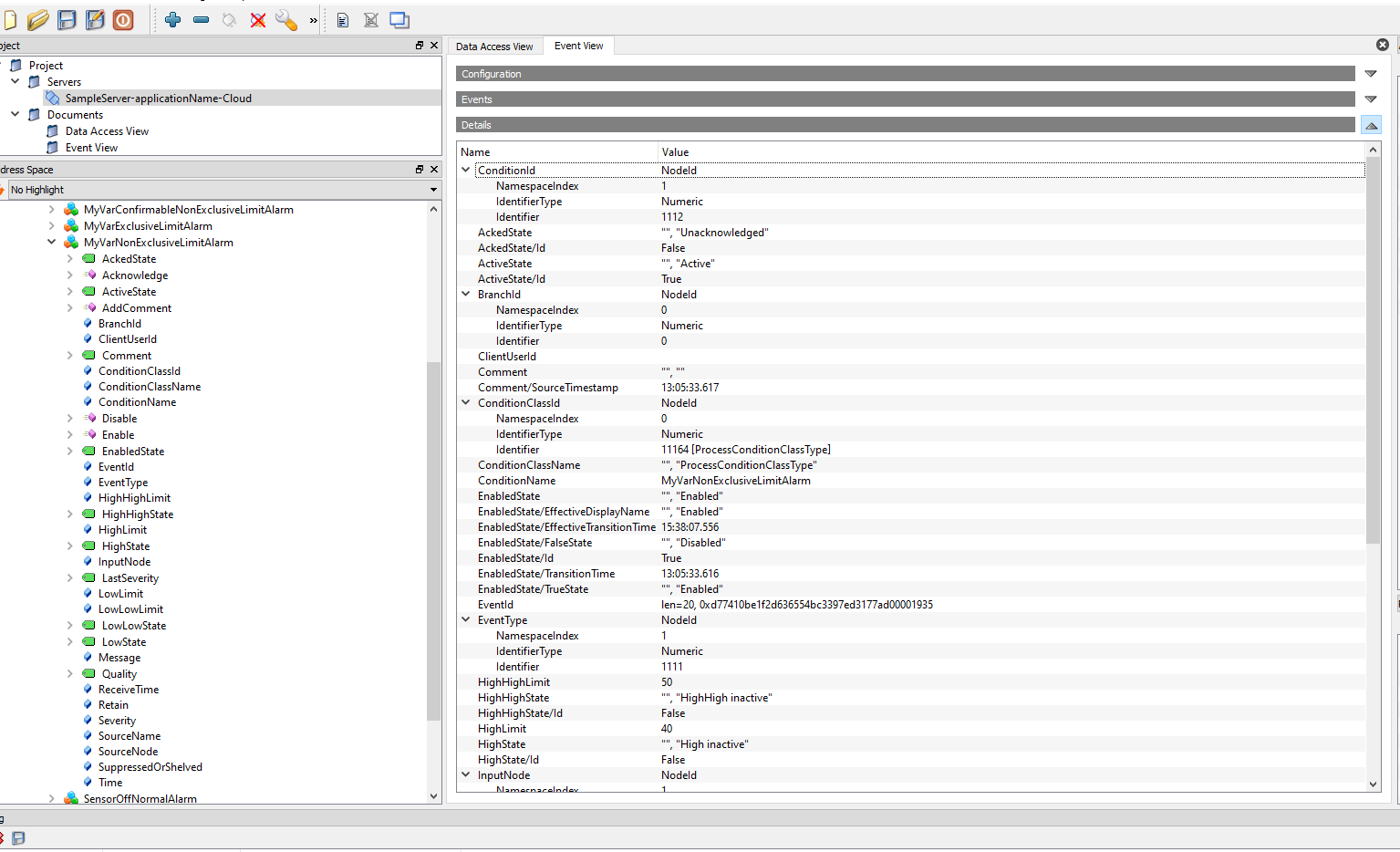Click the overlapping windows toolbar icon
1400x852 pixels.
point(399,20)
